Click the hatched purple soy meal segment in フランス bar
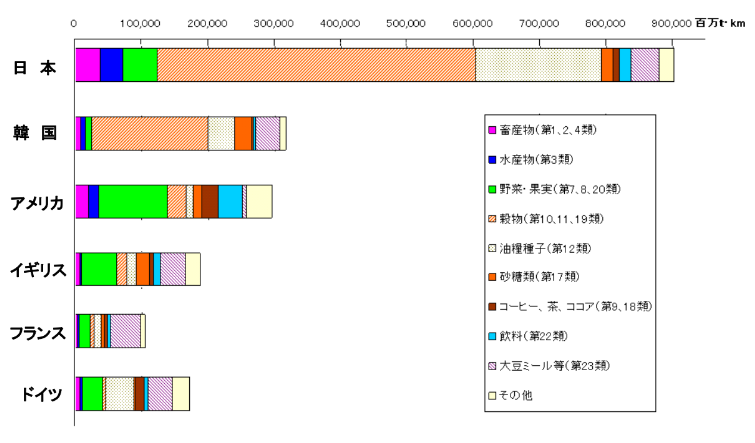This screenshot has width=755, height=443. (126, 331)
